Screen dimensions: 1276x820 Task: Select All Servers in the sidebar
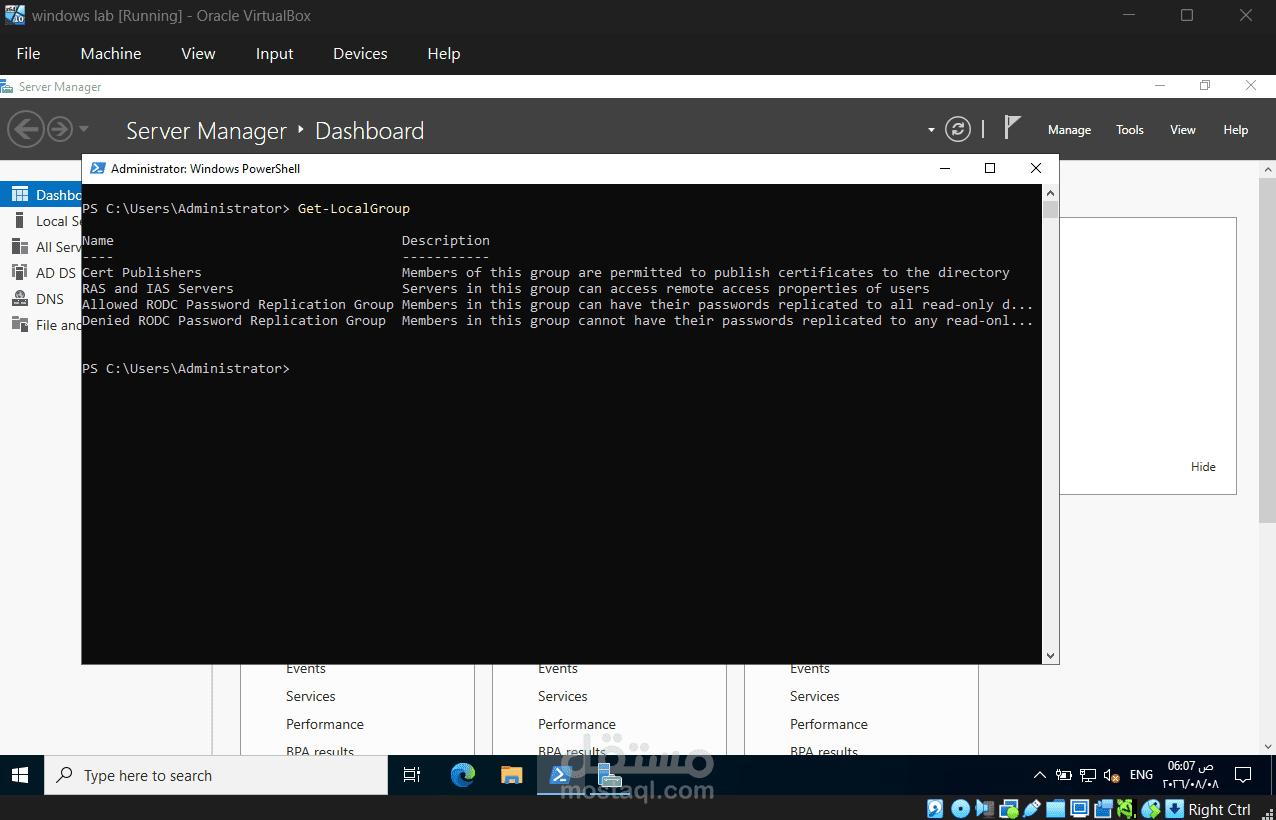(x=41, y=247)
